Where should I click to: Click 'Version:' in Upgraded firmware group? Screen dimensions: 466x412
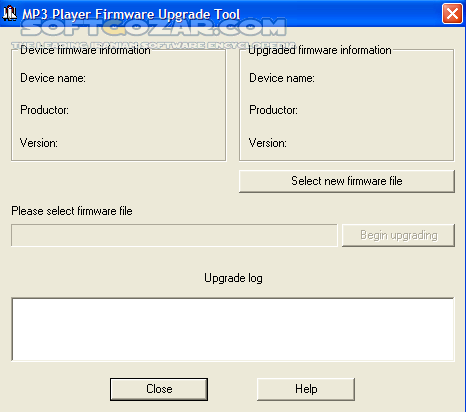[268, 143]
